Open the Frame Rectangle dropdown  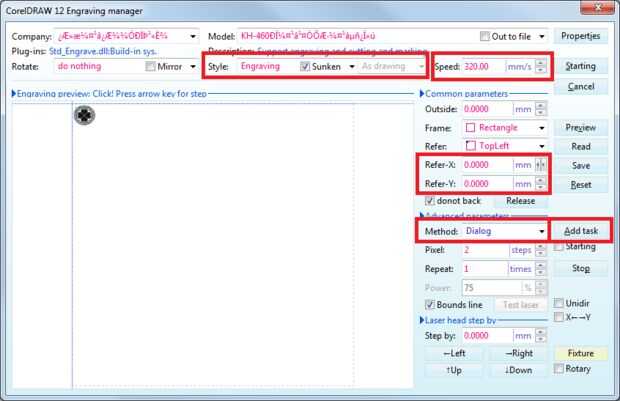pos(542,128)
